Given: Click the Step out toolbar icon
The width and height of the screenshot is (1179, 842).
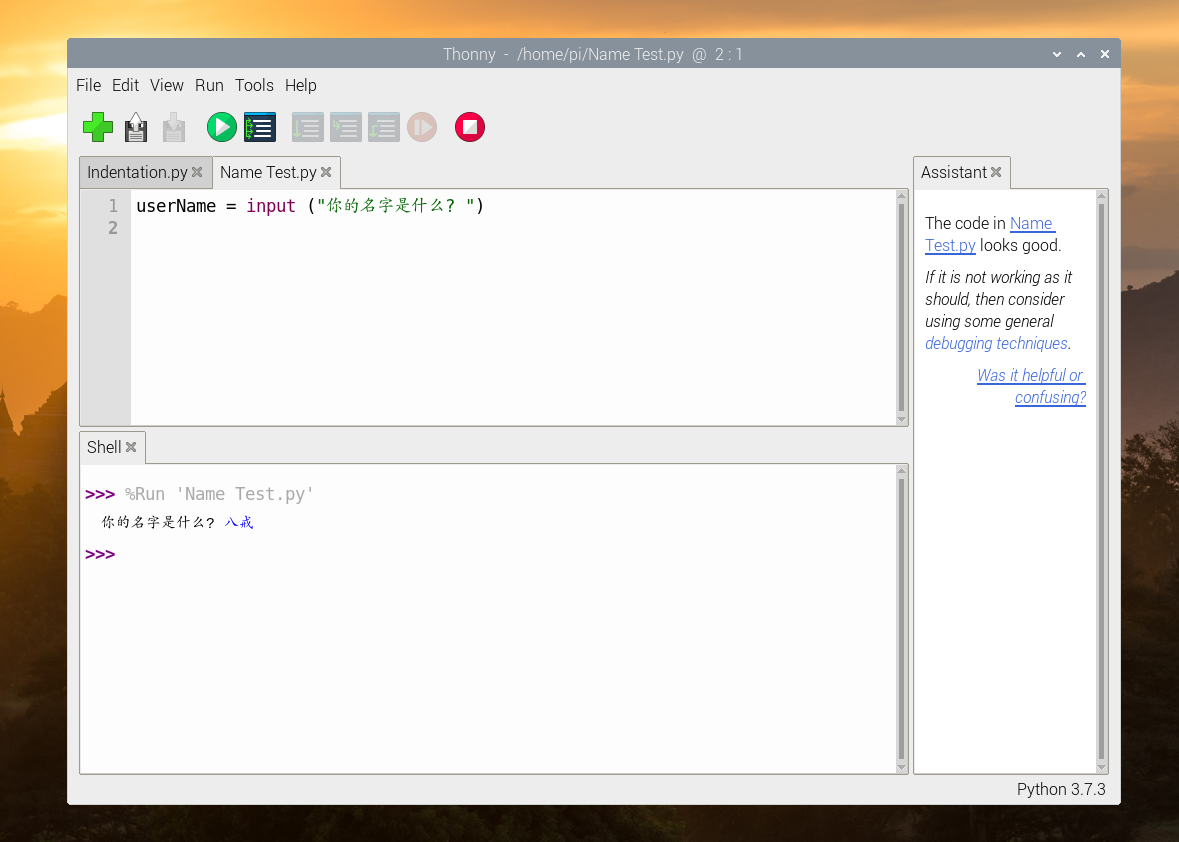Looking at the screenshot, I should (x=383, y=127).
